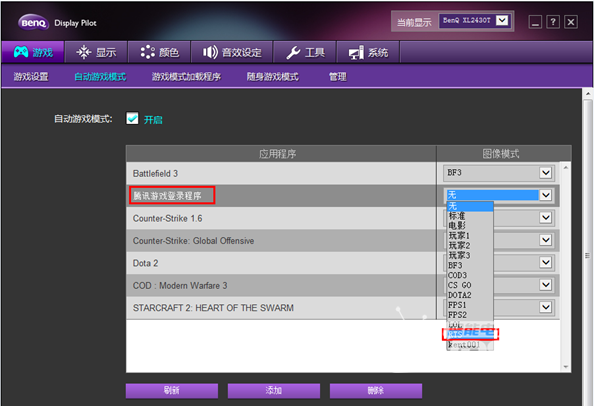The image size is (594, 406).
Task: Click the 添加 add button
Action: pyautogui.click(x=274, y=390)
